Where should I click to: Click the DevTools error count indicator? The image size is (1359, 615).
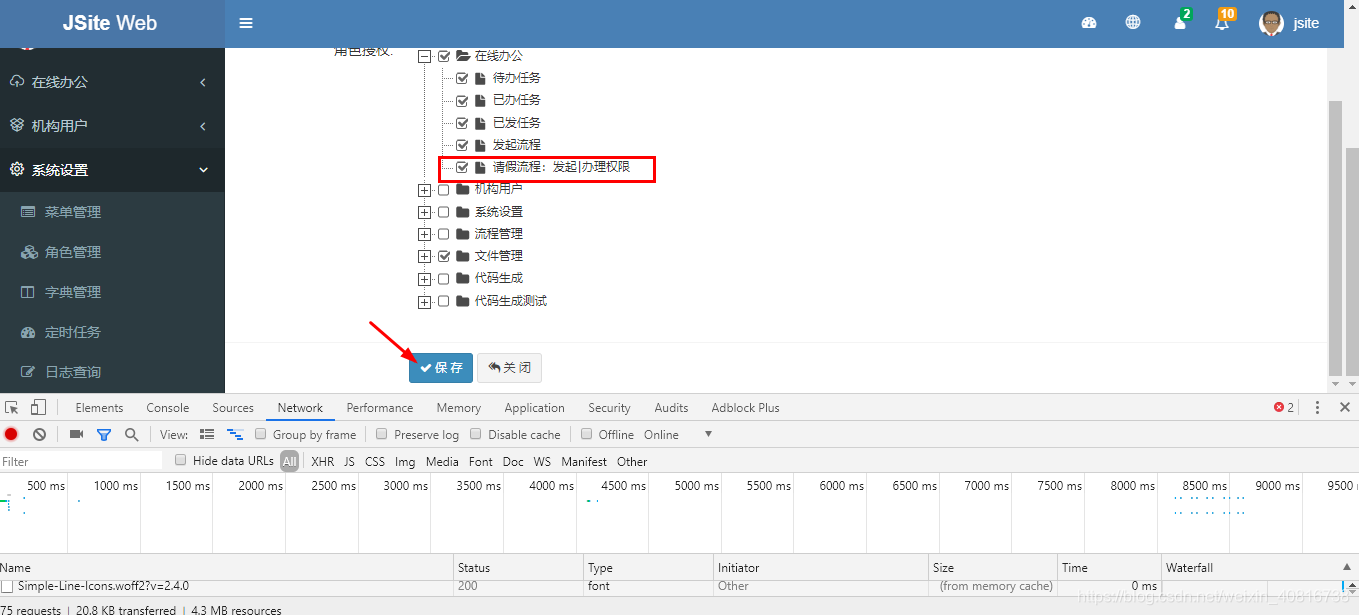tap(1284, 407)
